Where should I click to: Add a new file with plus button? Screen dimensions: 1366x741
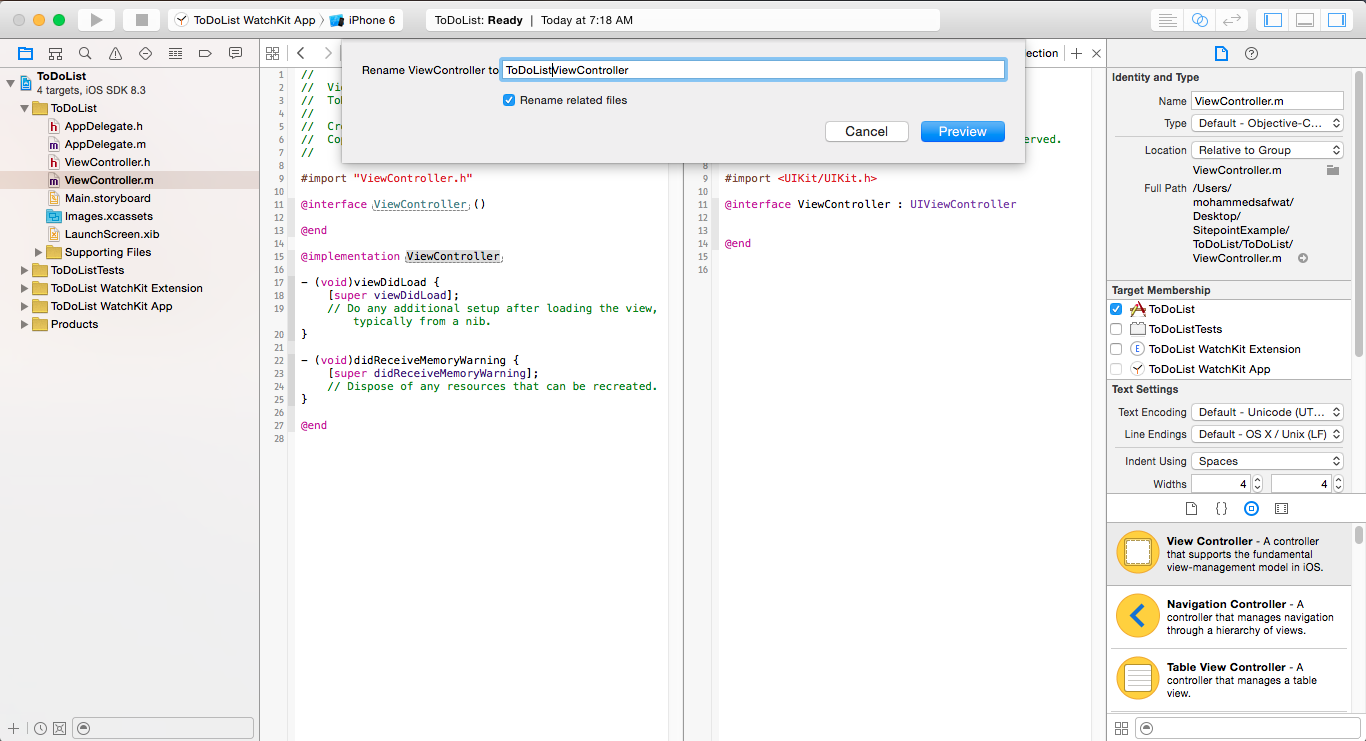tap(13, 728)
